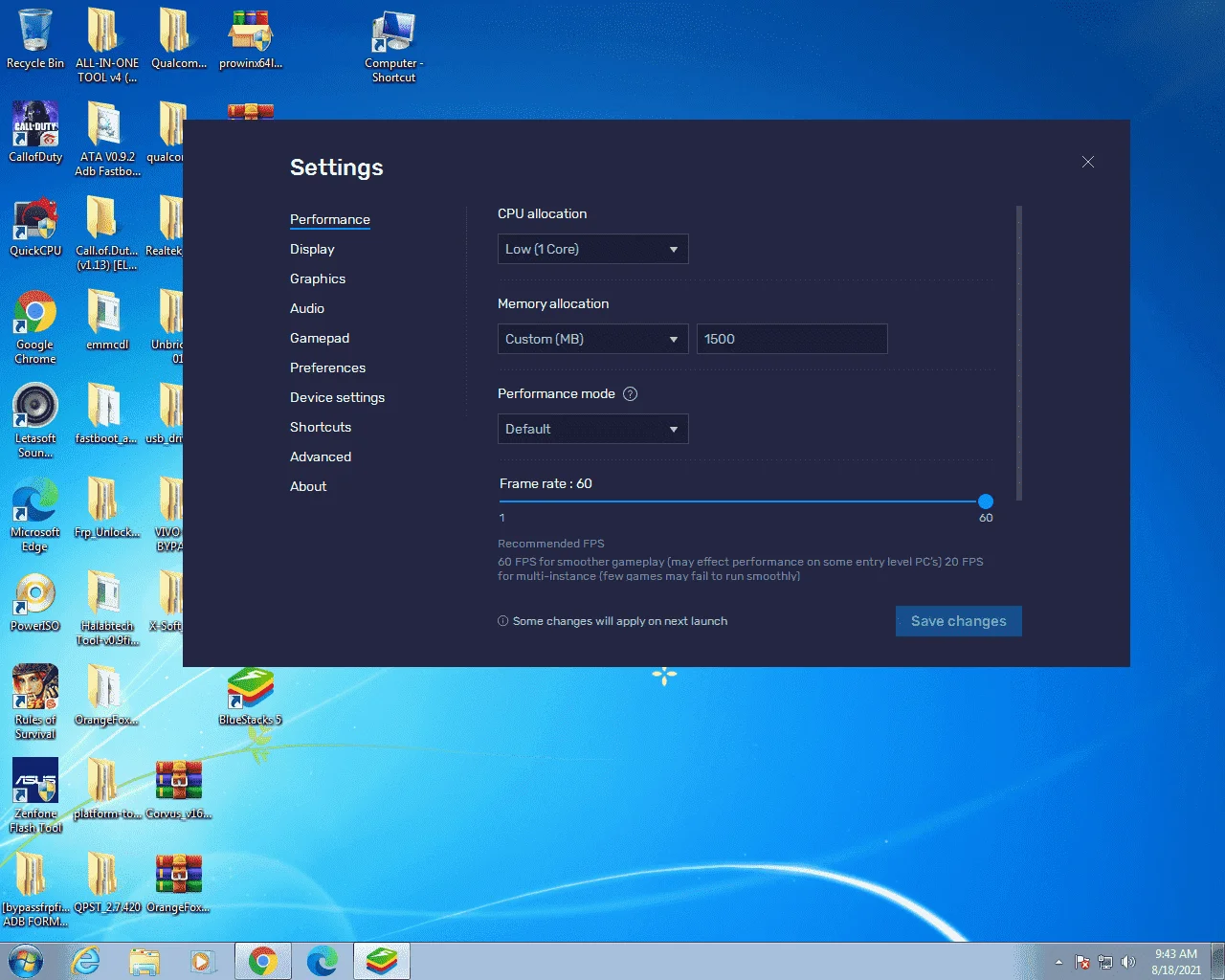Select the Call.of.Duty (v1.13) folder

pyautogui.click(x=106, y=233)
